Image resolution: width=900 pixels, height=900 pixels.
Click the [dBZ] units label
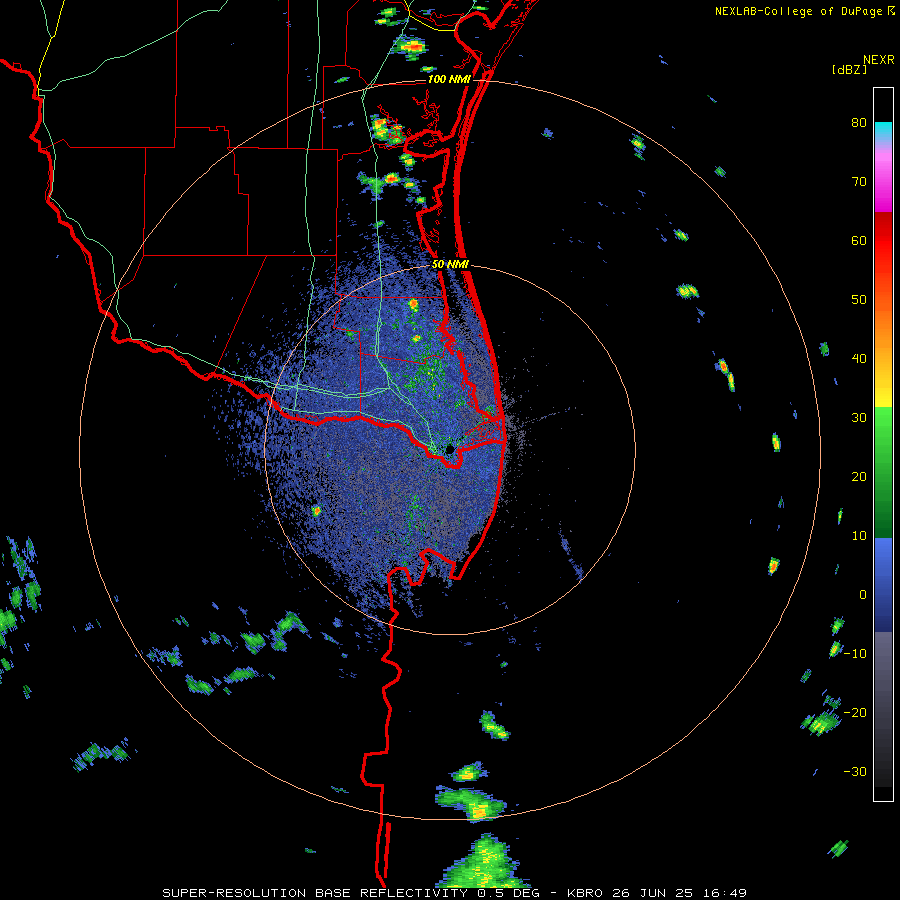click(849, 69)
